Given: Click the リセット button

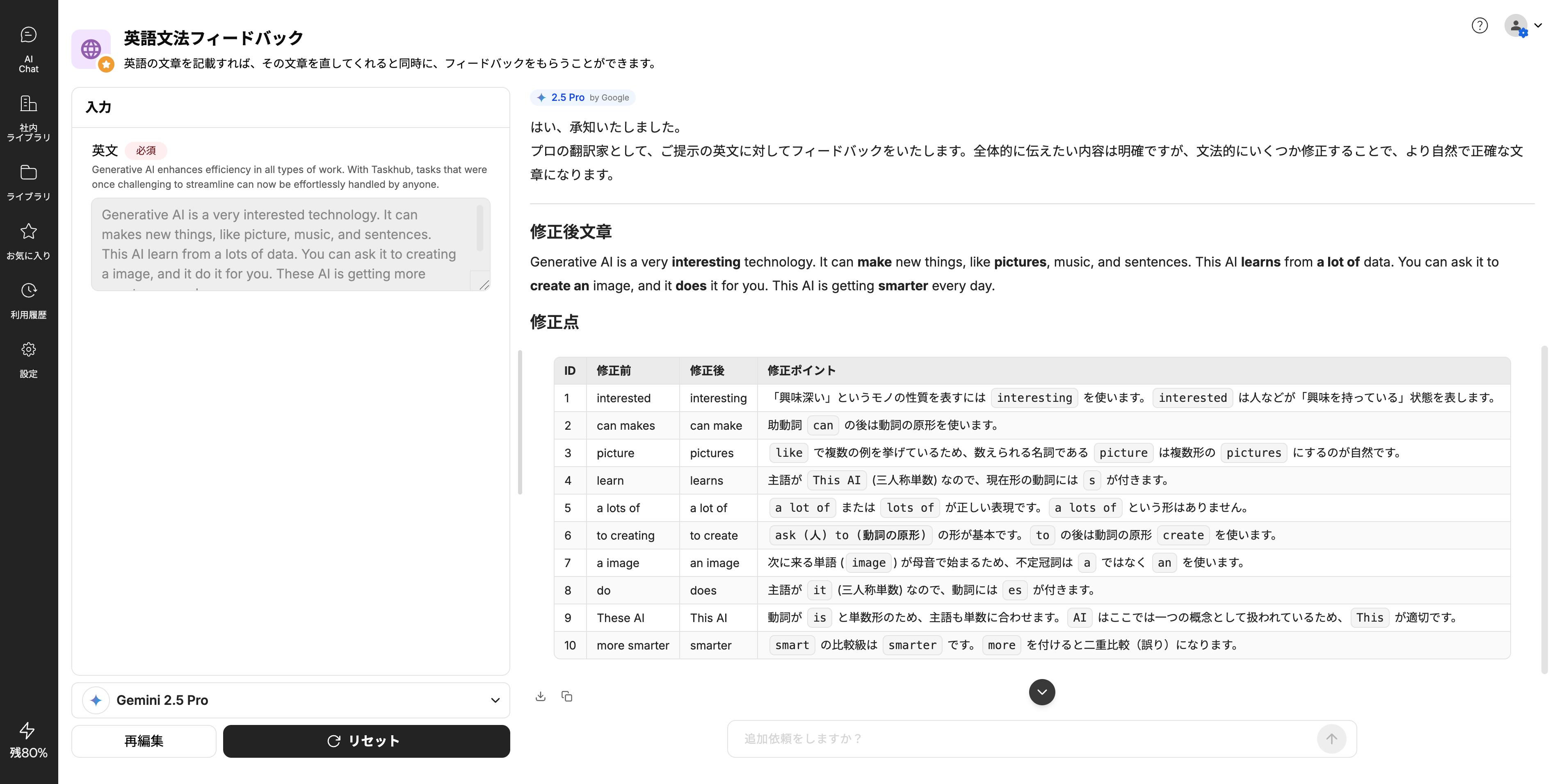Looking at the screenshot, I should [366, 741].
